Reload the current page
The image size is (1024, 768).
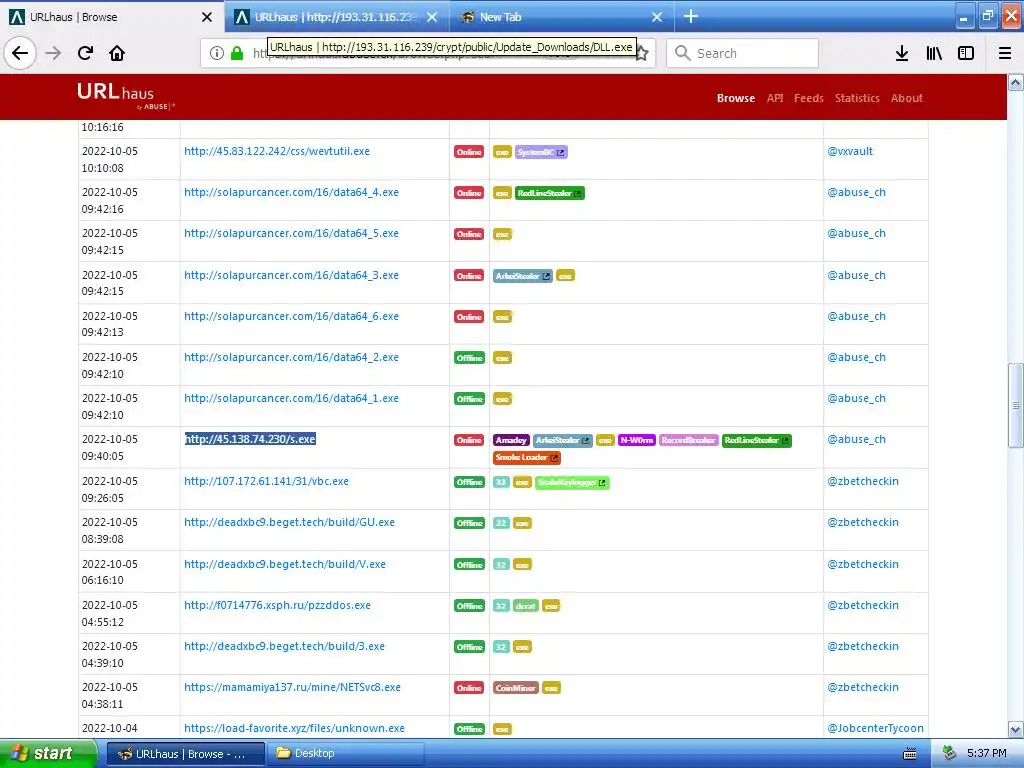pyautogui.click(x=85, y=53)
